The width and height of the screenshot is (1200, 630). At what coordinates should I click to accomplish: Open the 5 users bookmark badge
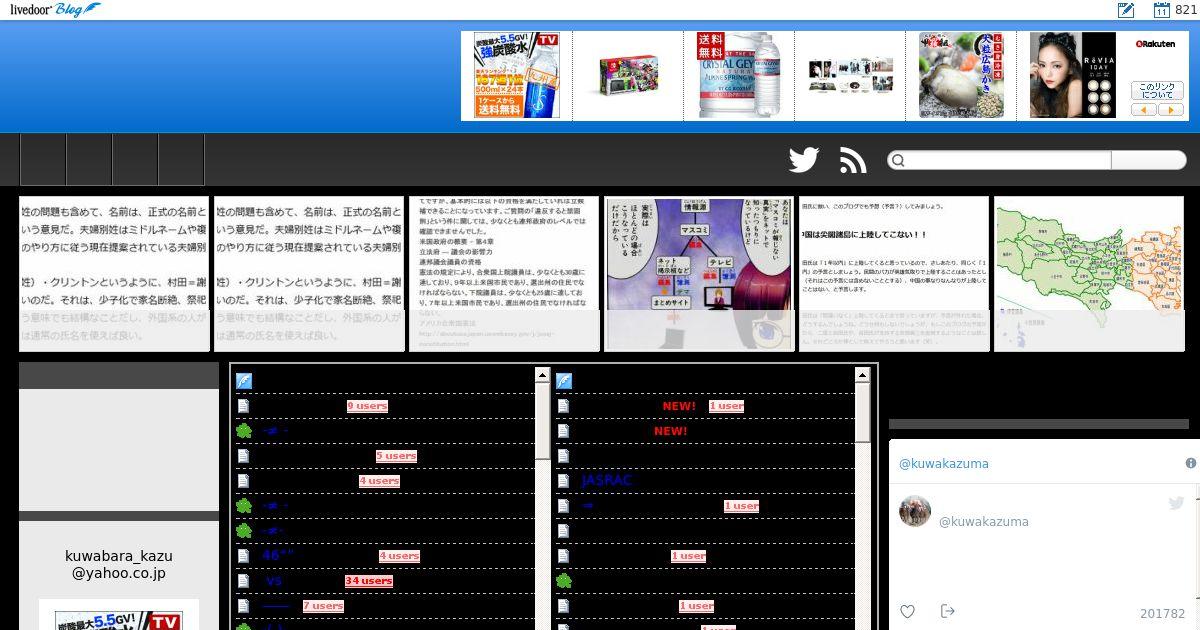click(x=396, y=456)
